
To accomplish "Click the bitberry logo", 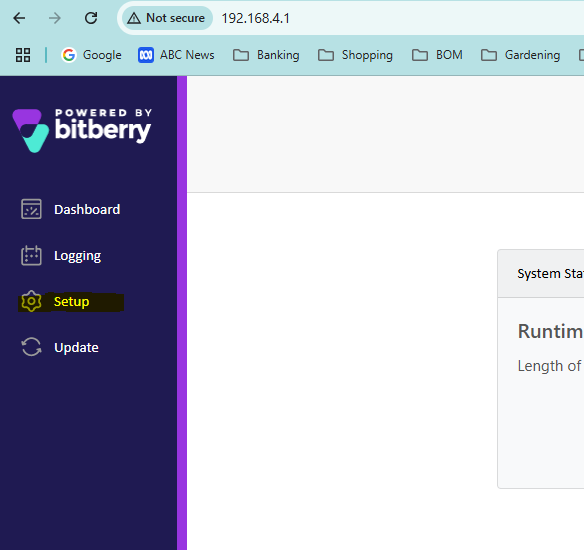I will coord(82,130).
